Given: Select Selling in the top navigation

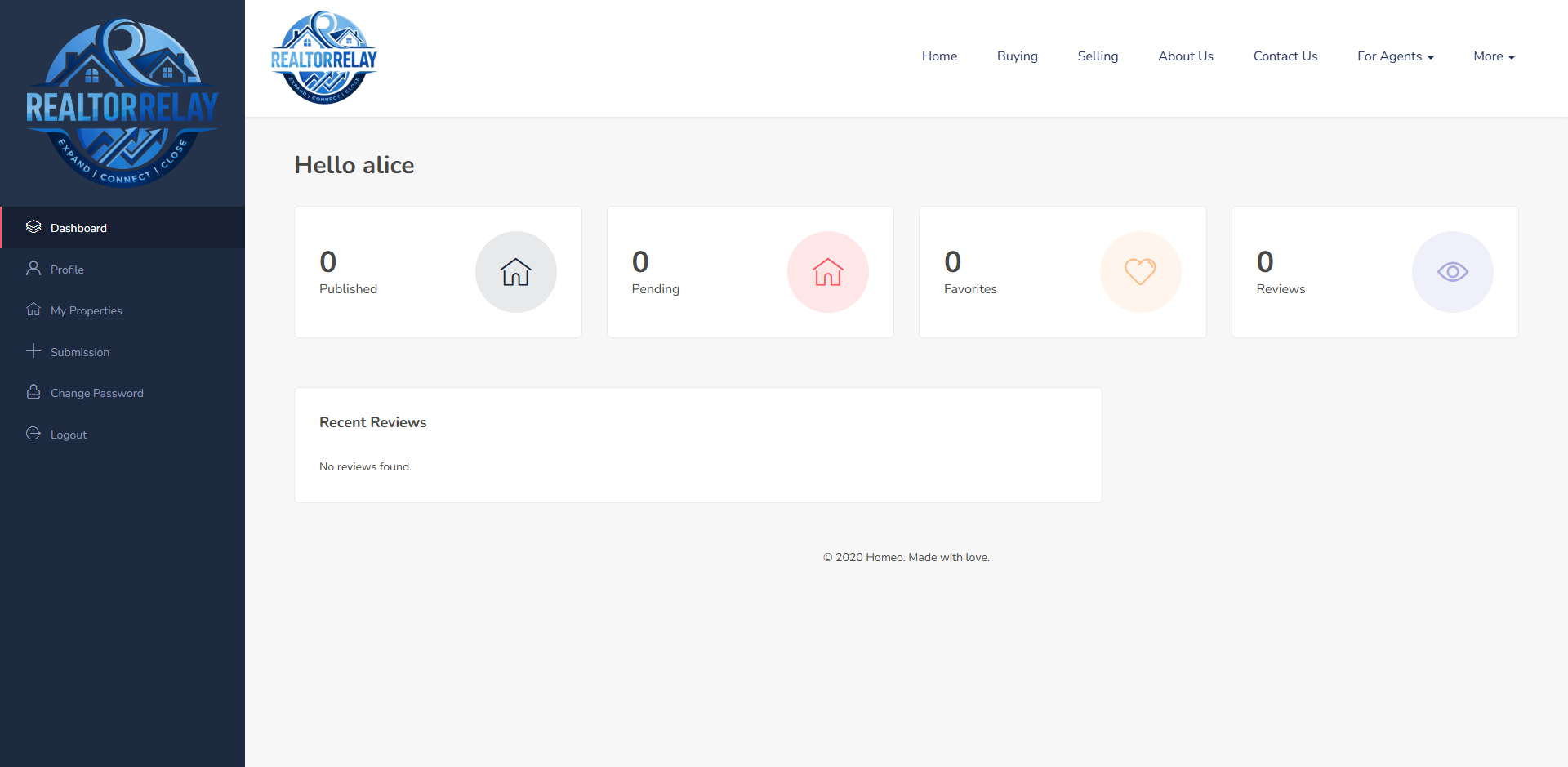Looking at the screenshot, I should pyautogui.click(x=1098, y=56).
